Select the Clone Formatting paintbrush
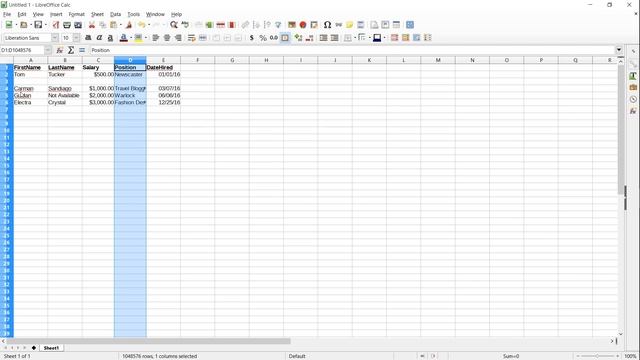 pyautogui.click(x=129, y=25)
